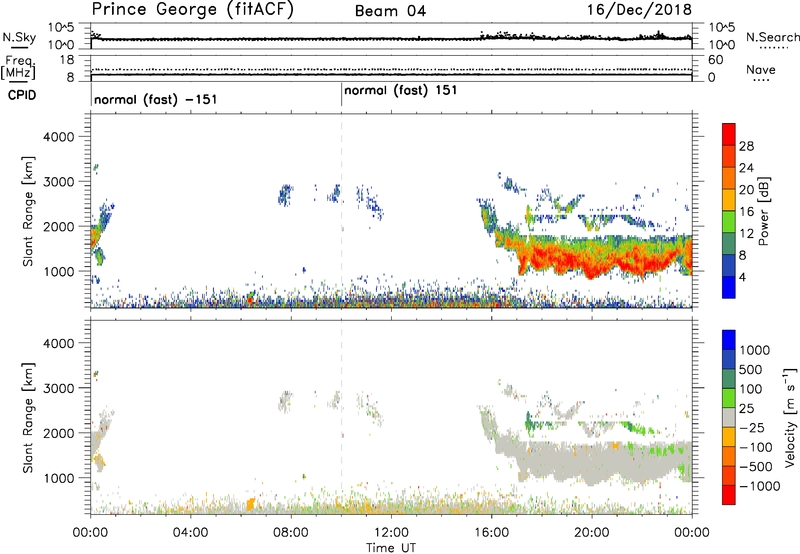This screenshot has width=800, height=554.
Task: Click the 'Slant Range [km]' label of power panel
Action: [x=28, y=211]
